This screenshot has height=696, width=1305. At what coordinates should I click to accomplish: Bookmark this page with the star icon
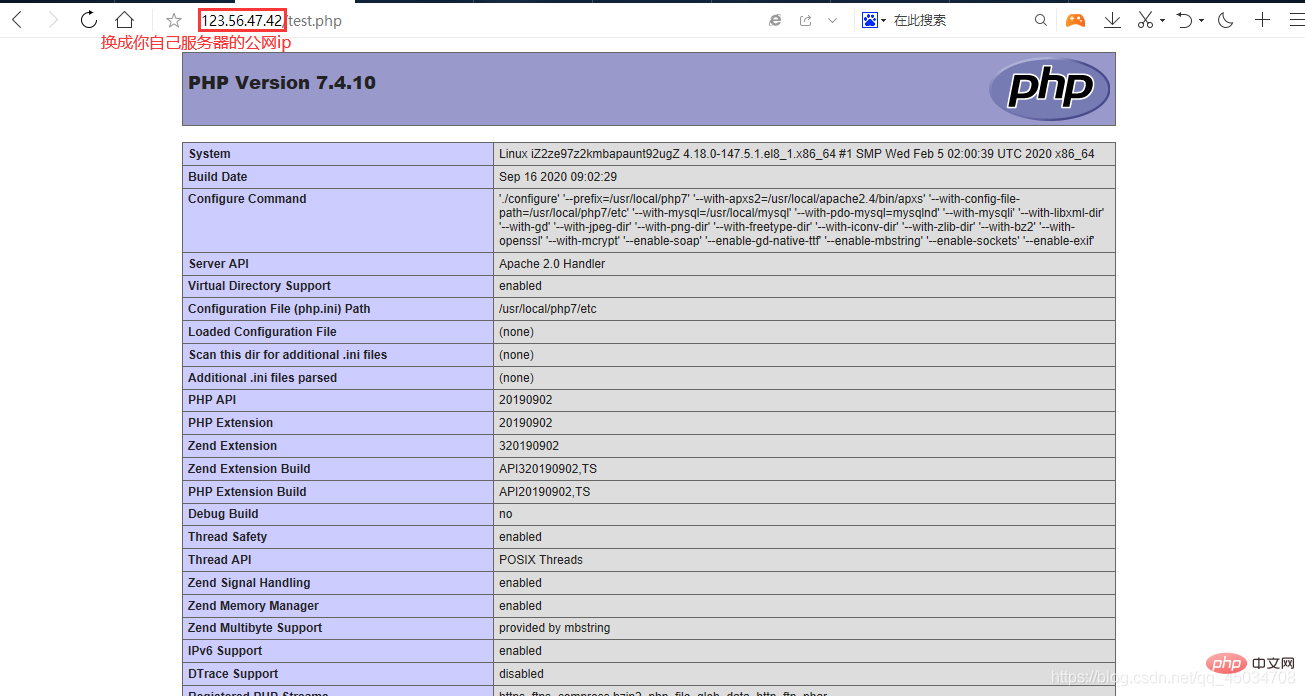pyautogui.click(x=174, y=20)
